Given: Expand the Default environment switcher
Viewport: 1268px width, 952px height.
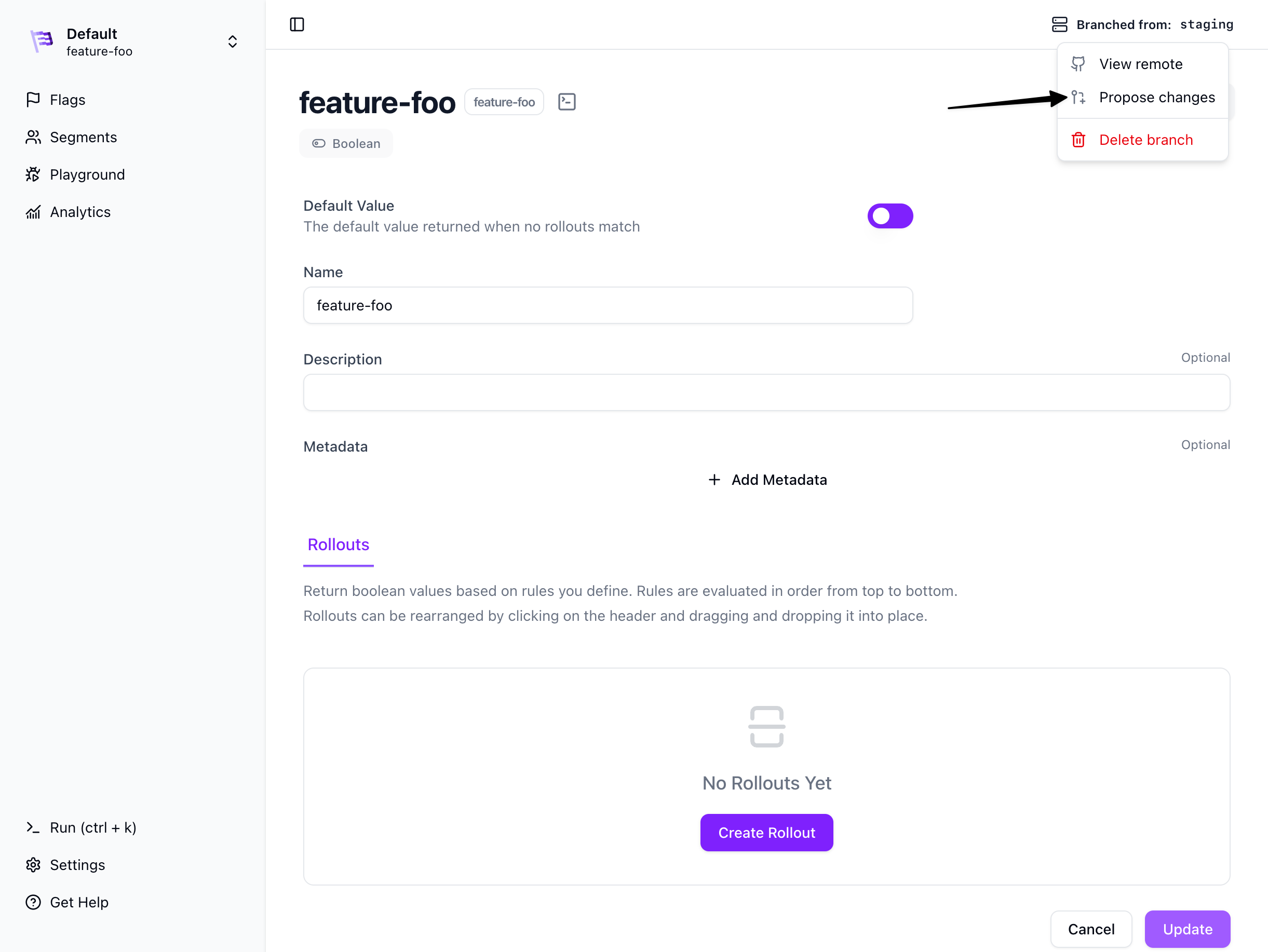Looking at the screenshot, I should 232,42.
